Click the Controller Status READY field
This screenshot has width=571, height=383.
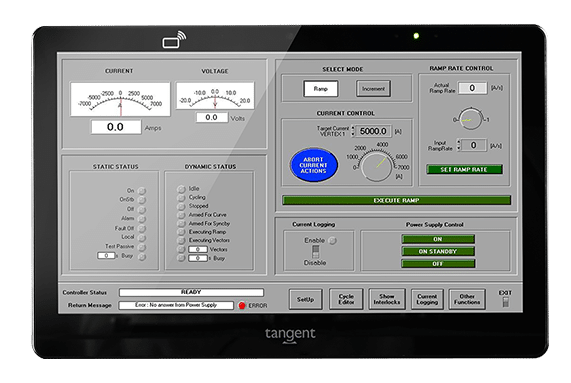pyautogui.click(x=191, y=292)
